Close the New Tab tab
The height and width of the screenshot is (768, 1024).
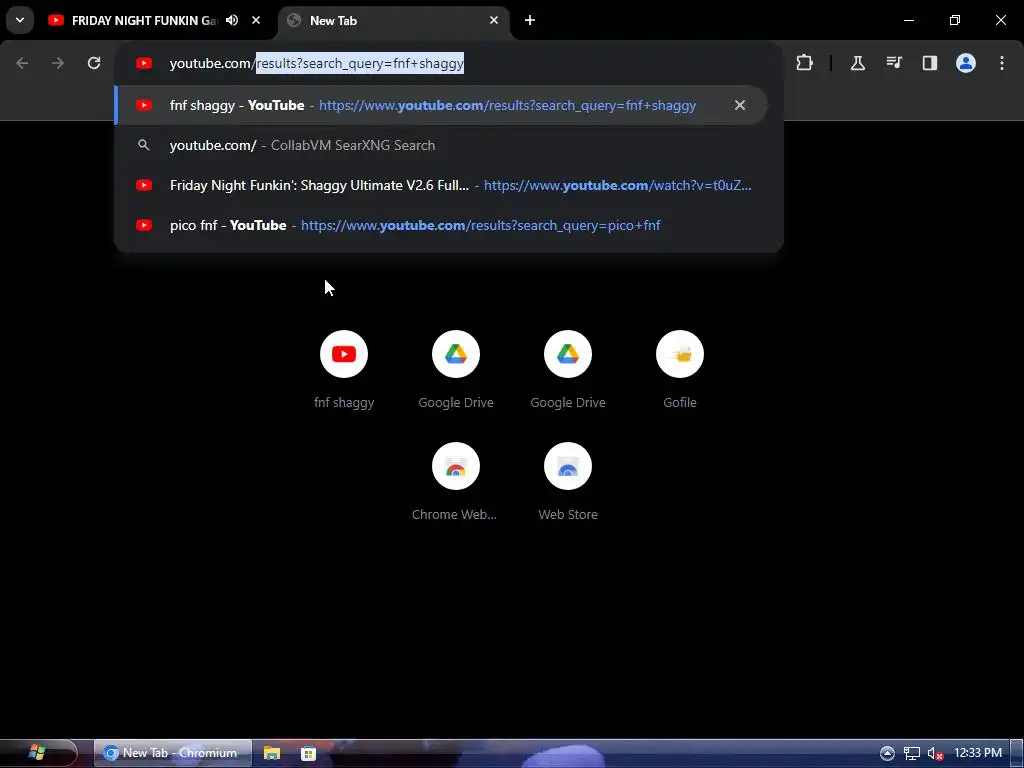(494, 20)
